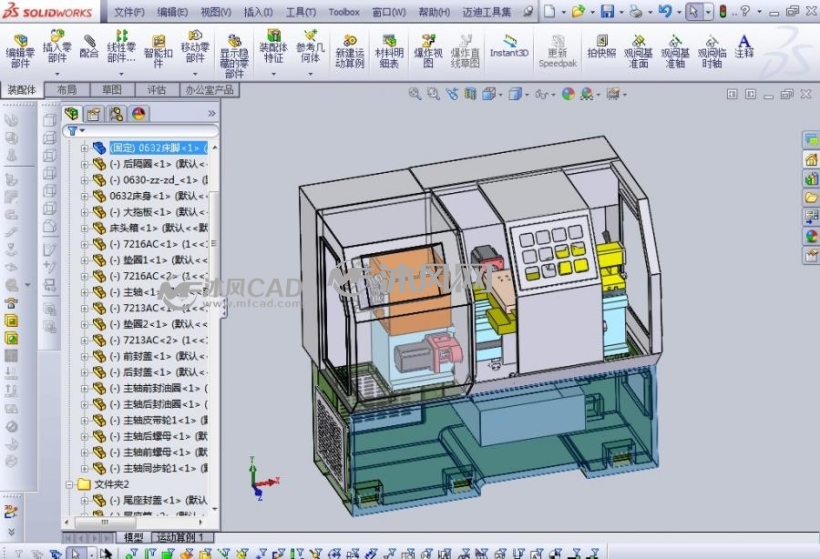Viewport: 820px width, 559px height.
Task: Open the 编辑(E) menu
Action: pyautogui.click(x=173, y=12)
